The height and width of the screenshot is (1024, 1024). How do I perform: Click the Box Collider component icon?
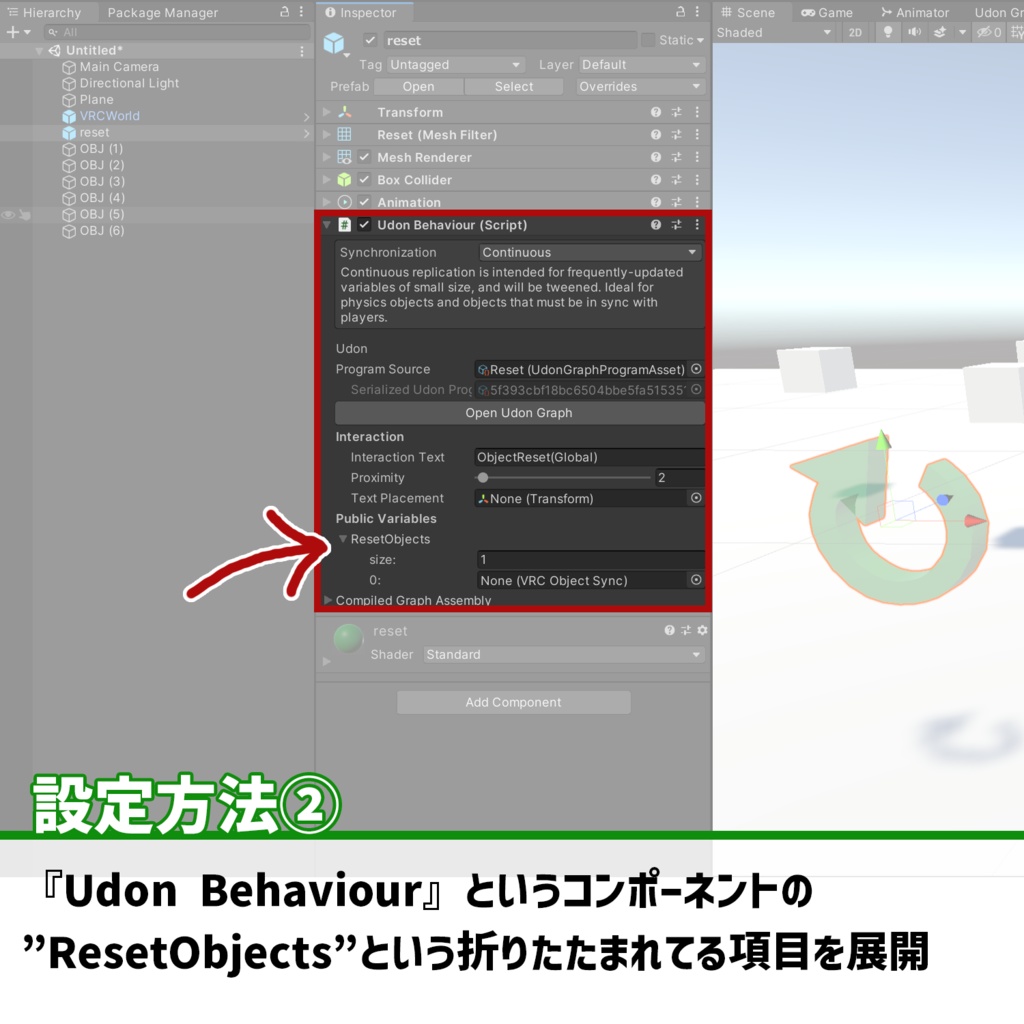click(x=343, y=180)
